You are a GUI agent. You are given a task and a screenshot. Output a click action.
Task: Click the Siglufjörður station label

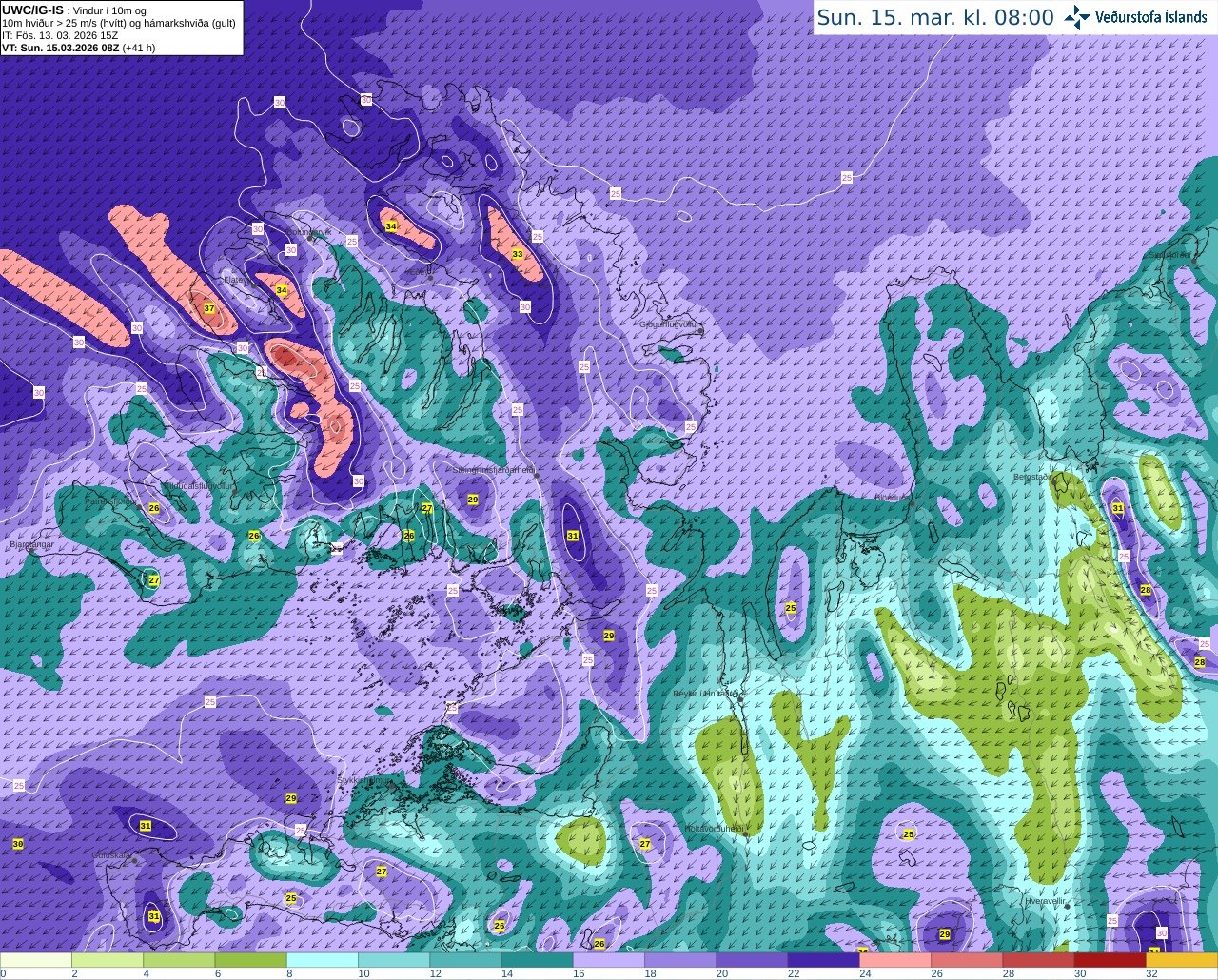pos(1170,255)
